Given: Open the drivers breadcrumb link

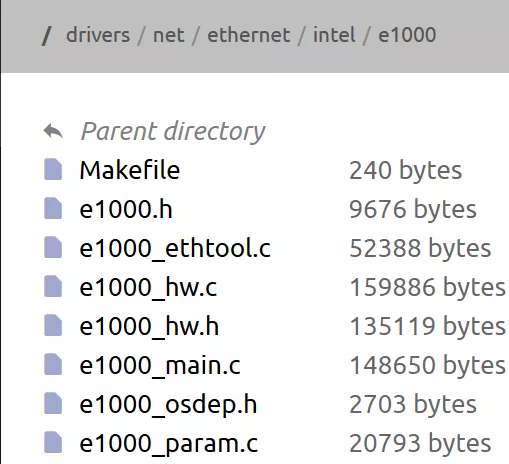Looking at the screenshot, I should 98,35.
